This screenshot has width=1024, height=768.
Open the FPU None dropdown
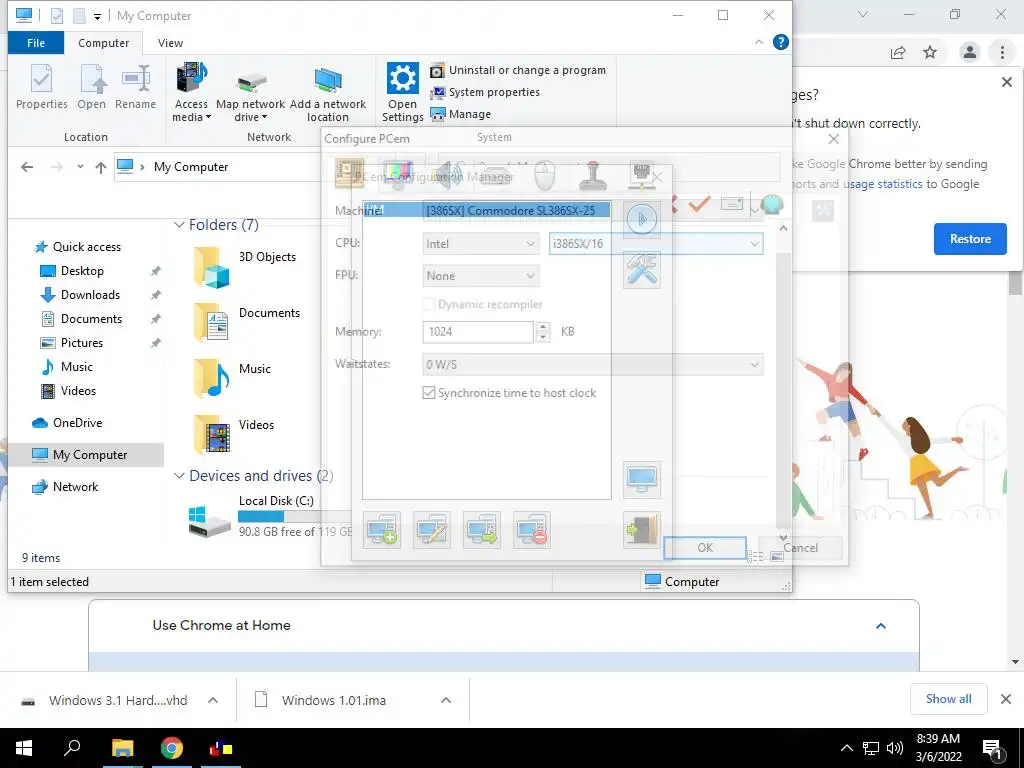coord(481,276)
